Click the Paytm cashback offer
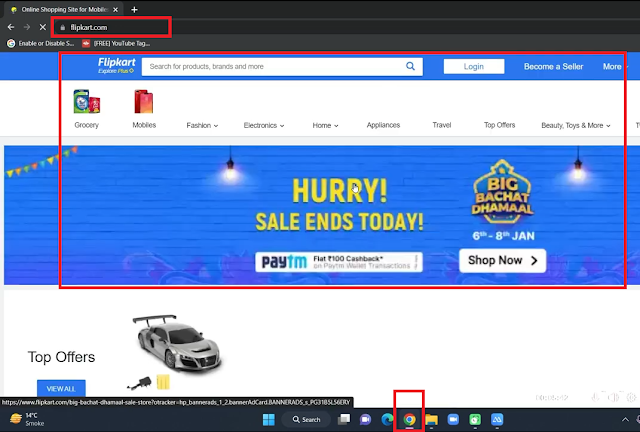 tap(339, 262)
